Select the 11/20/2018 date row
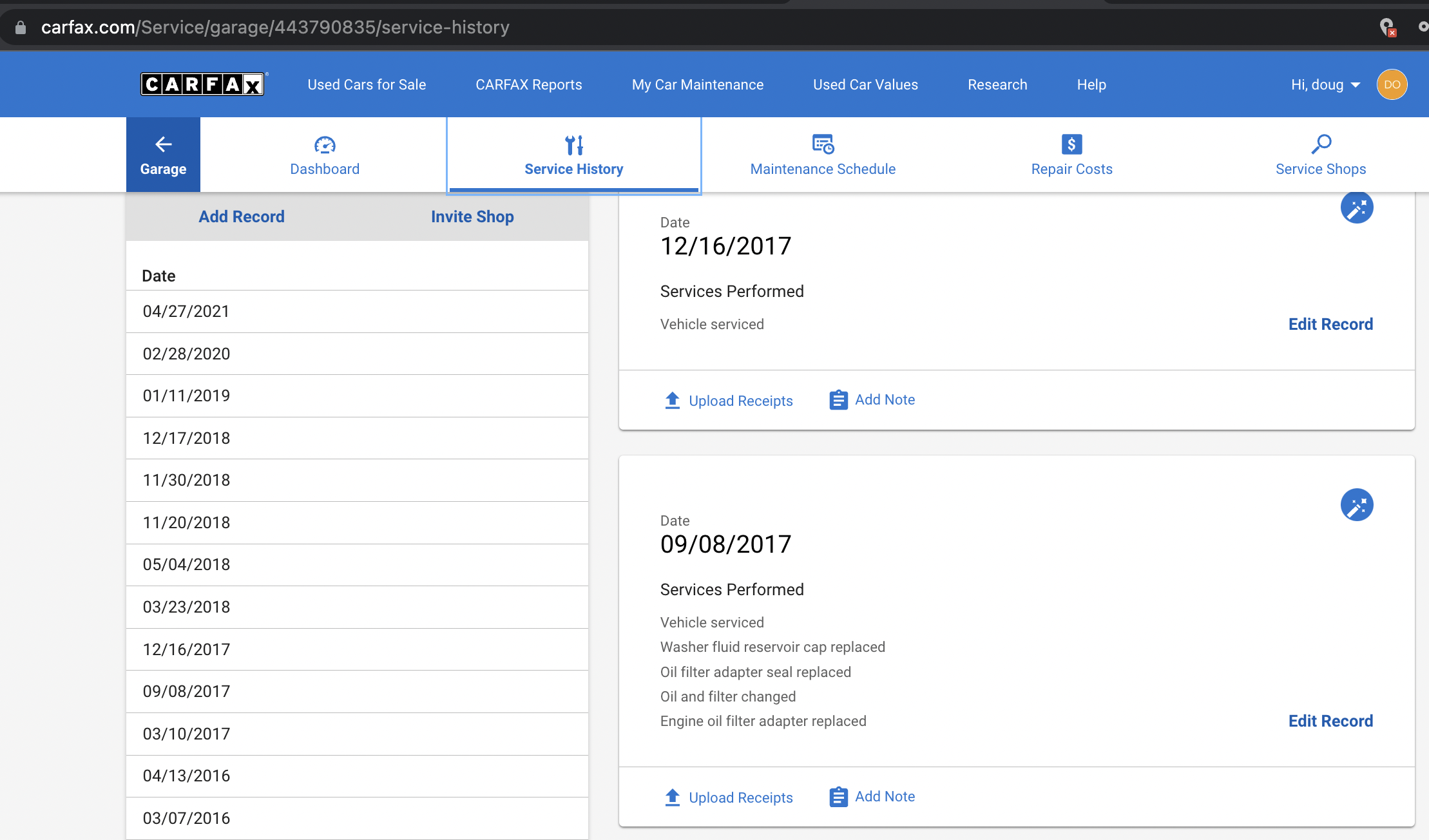The height and width of the screenshot is (840, 1429). click(x=358, y=522)
